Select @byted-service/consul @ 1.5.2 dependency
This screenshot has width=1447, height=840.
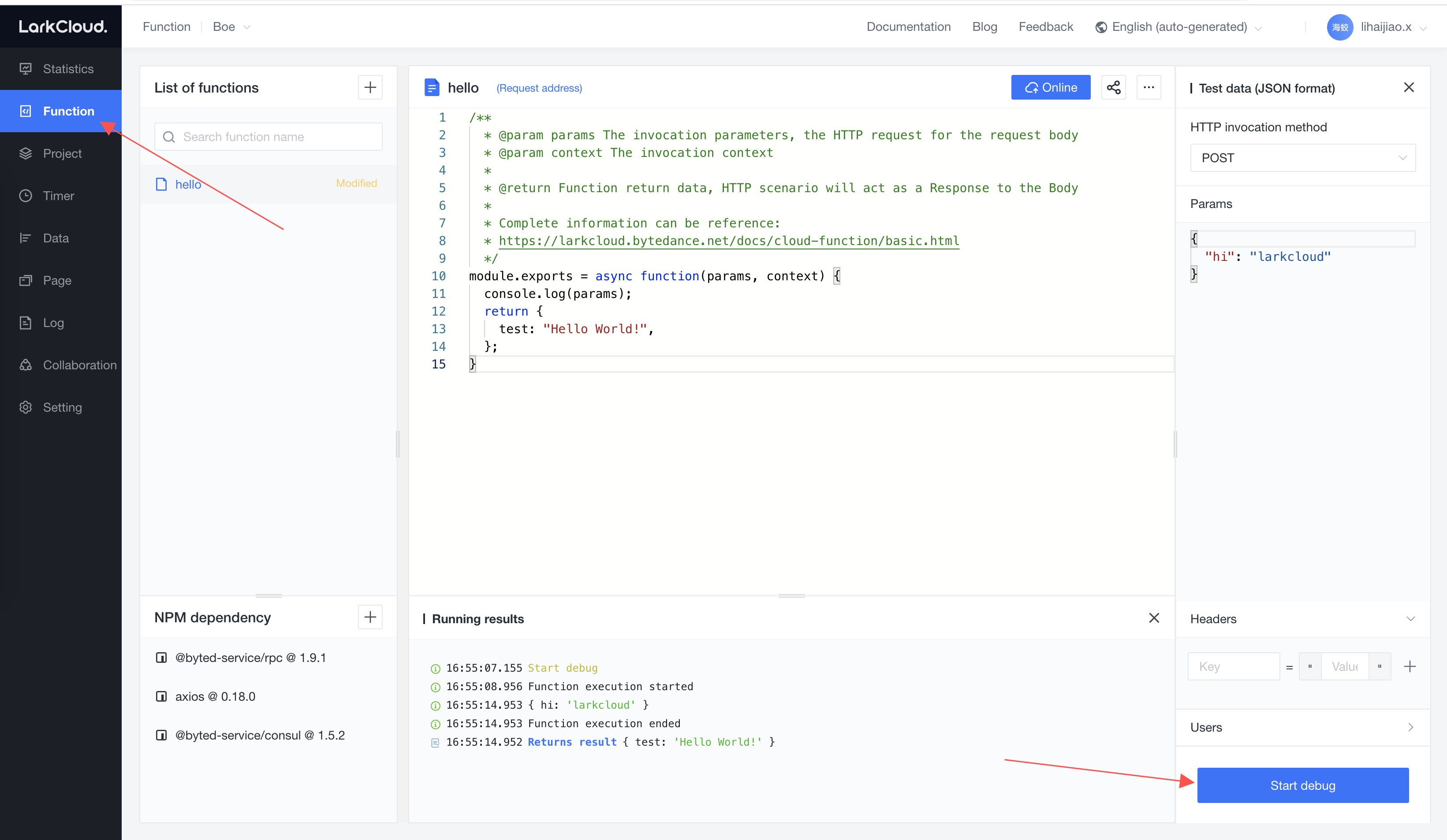click(x=260, y=736)
